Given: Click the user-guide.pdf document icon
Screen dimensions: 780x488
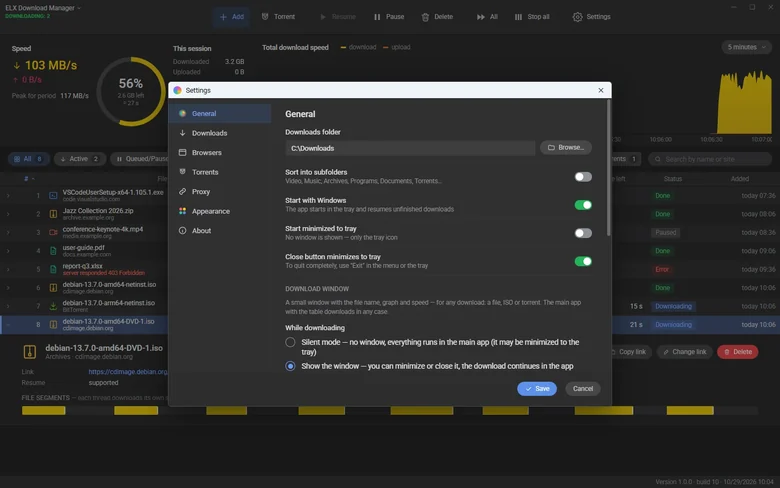Looking at the screenshot, I should click(x=53, y=251).
